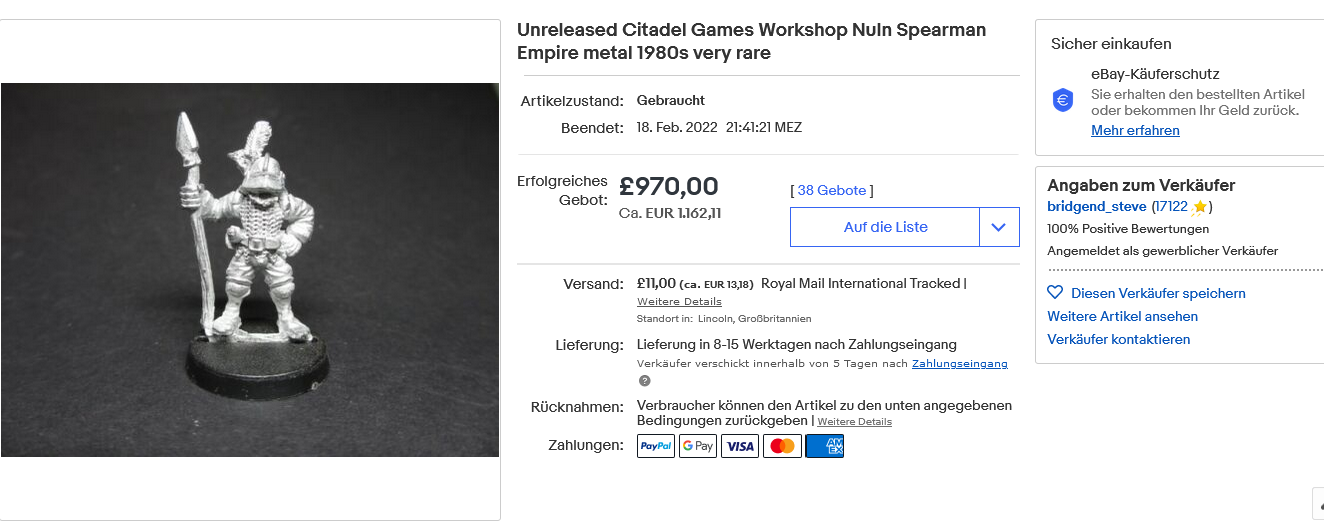Click "Mehr erfahren" about buyer protection
Viewport: 1324px width, 532px height.
pyautogui.click(x=1135, y=131)
